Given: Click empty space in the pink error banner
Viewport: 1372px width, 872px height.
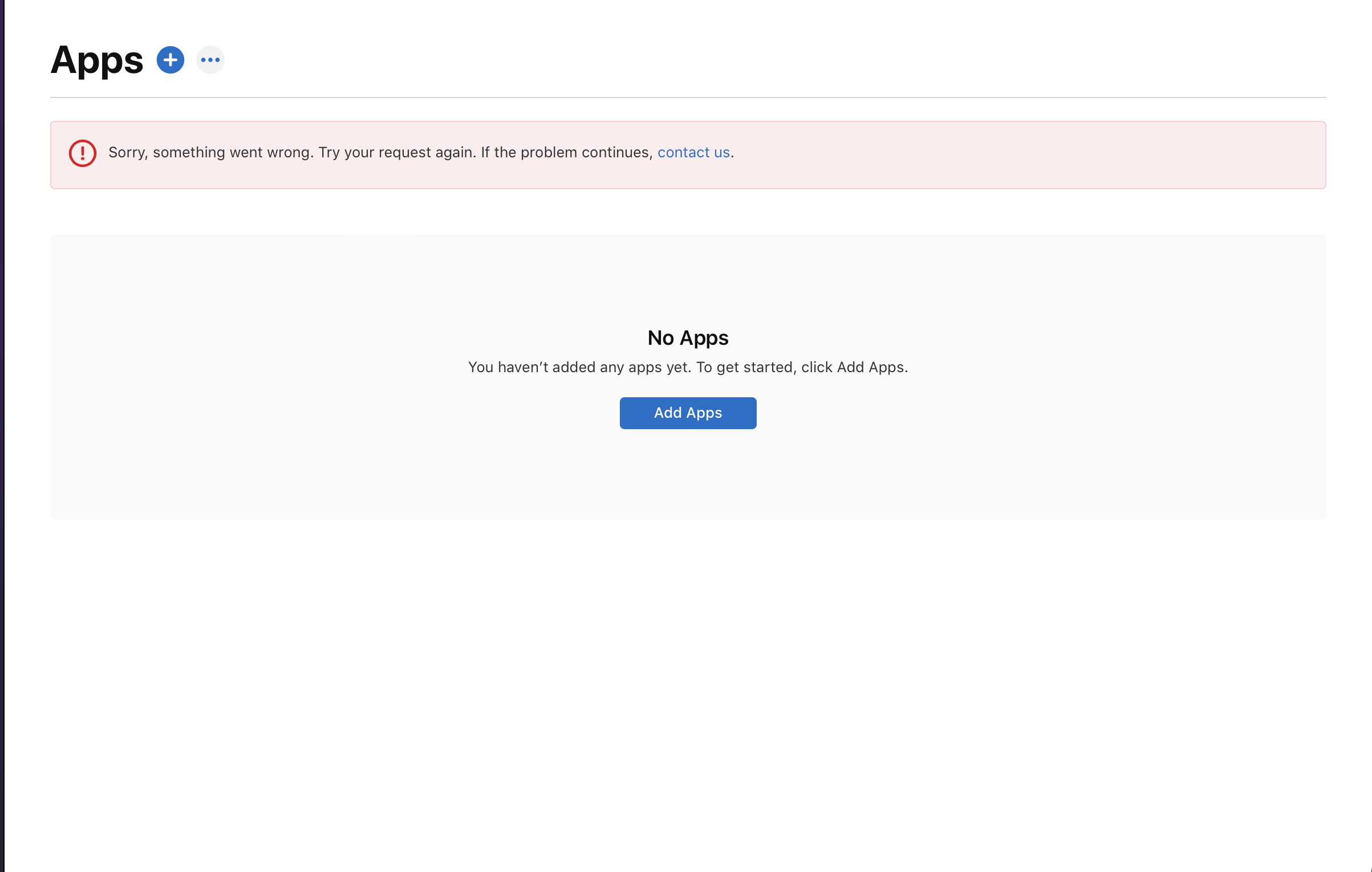Looking at the screenshot, I should [1026, 155].
